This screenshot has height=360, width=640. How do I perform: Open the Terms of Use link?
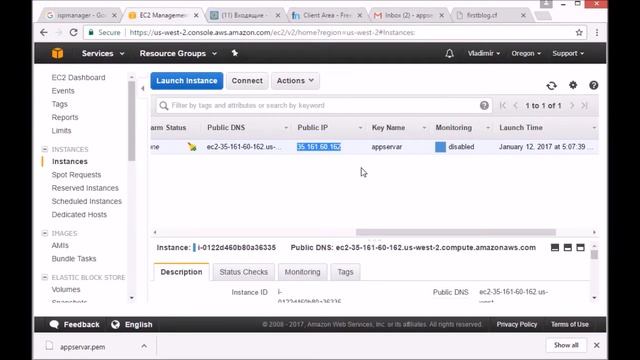point(570,324)
